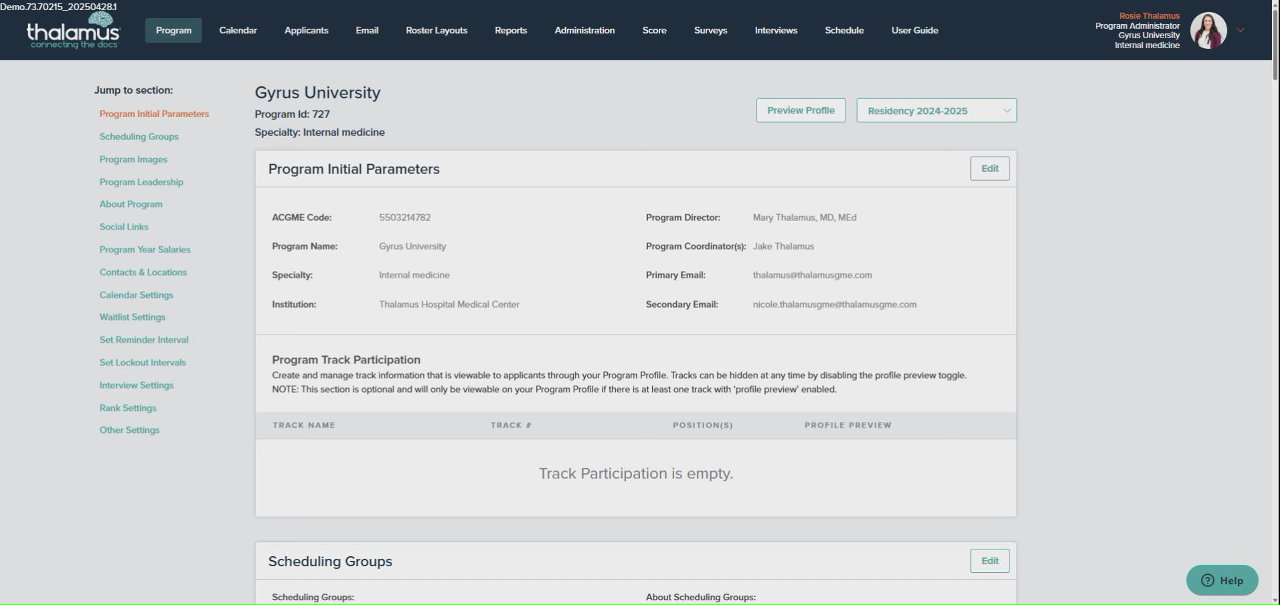
Task: Click the Position(s) column header
Action: click(703, 425)
